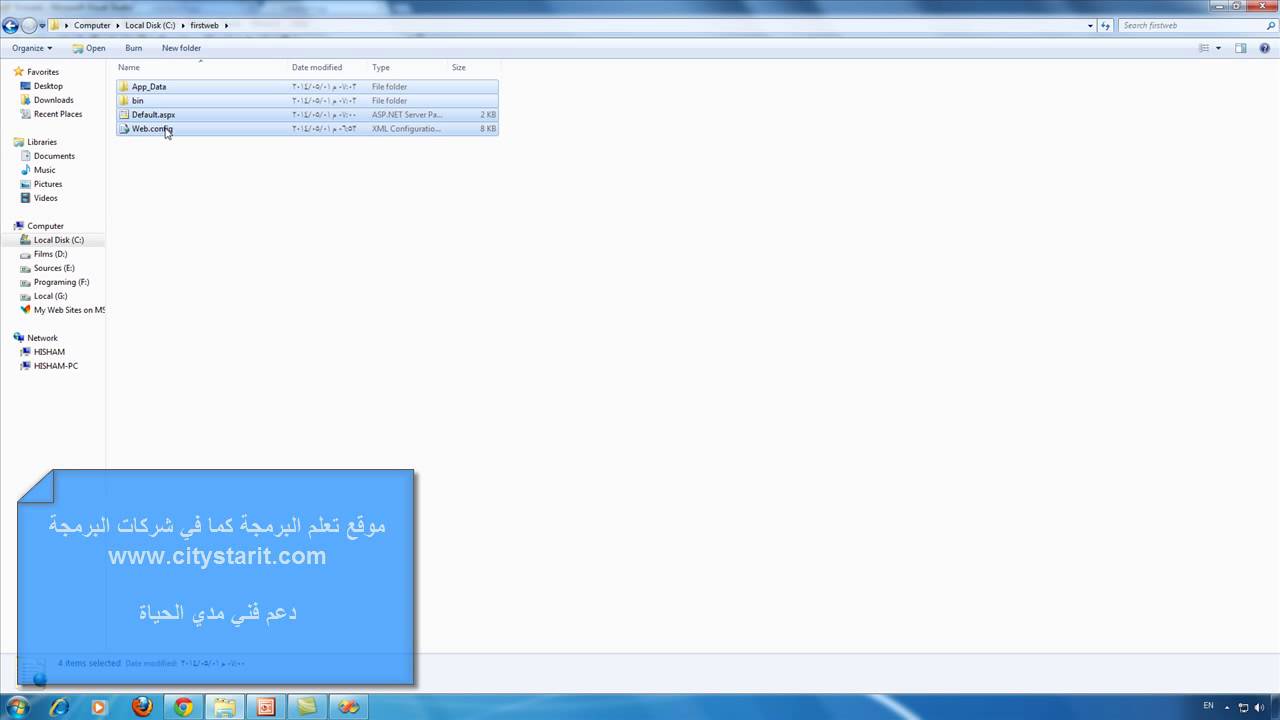Refresh the firstweb folder view
This screenshot has width=1280, height=720.
(x=1106, y=25)
